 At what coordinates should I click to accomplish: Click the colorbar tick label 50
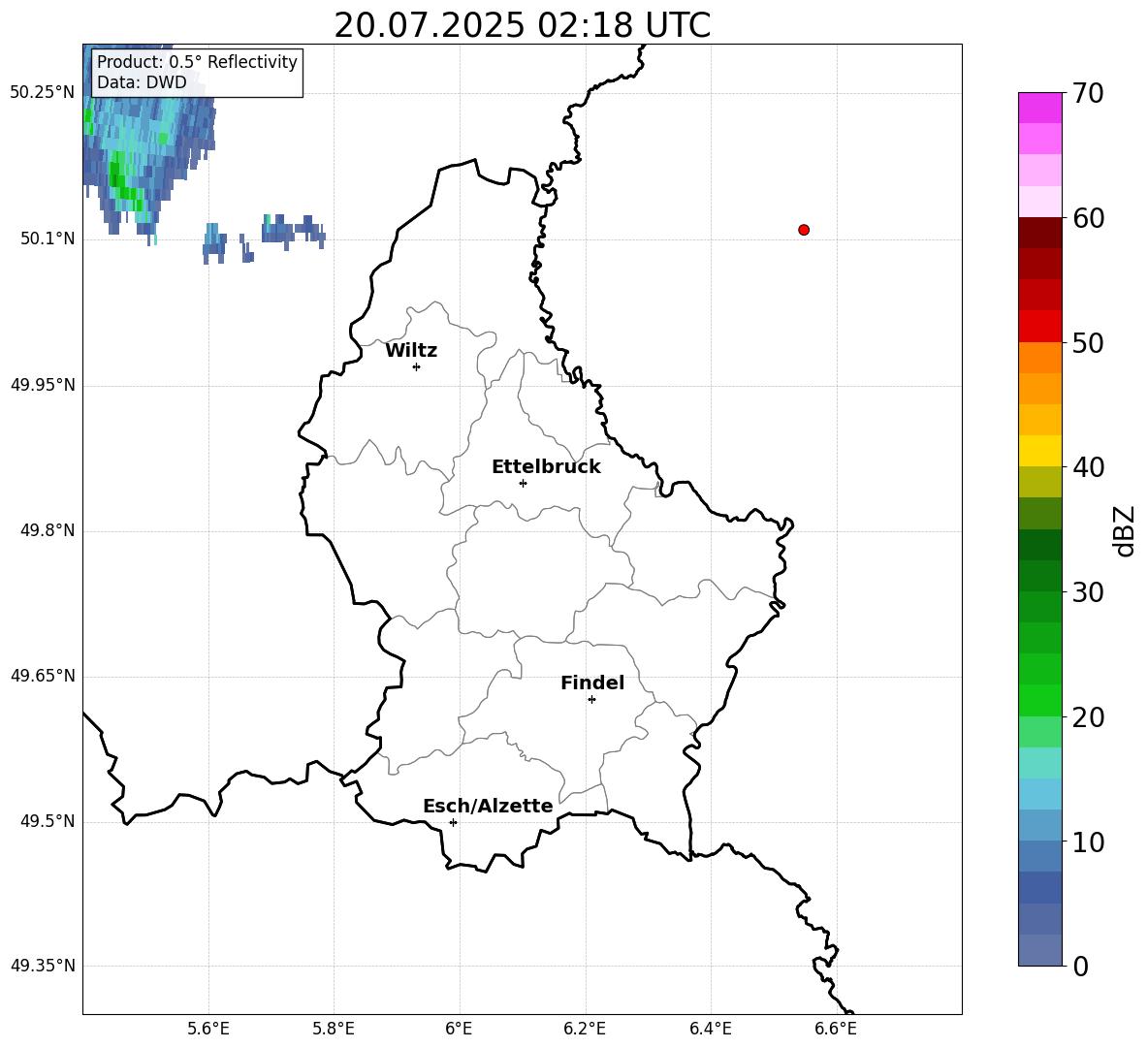point(1088,343)
